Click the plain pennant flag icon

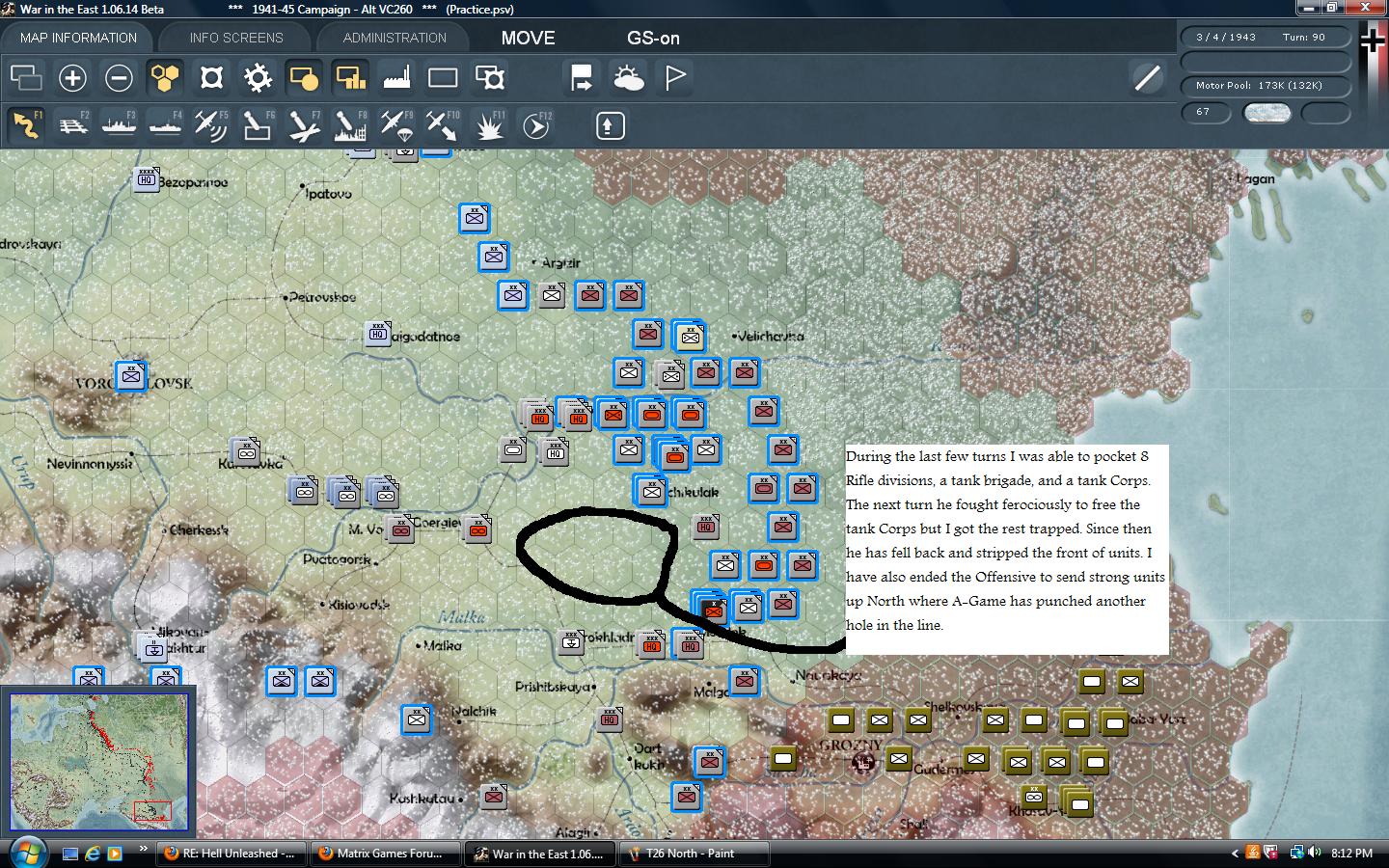(x=674, y=77)
